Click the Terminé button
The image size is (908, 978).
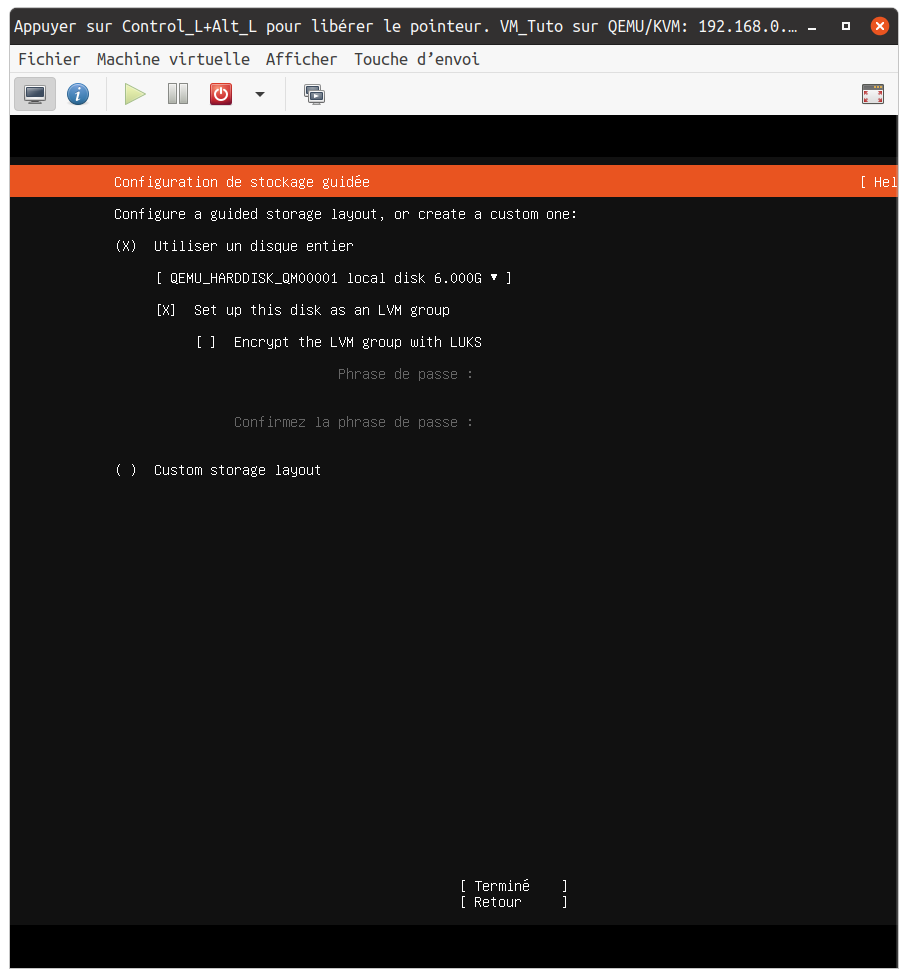click(513, 886)
